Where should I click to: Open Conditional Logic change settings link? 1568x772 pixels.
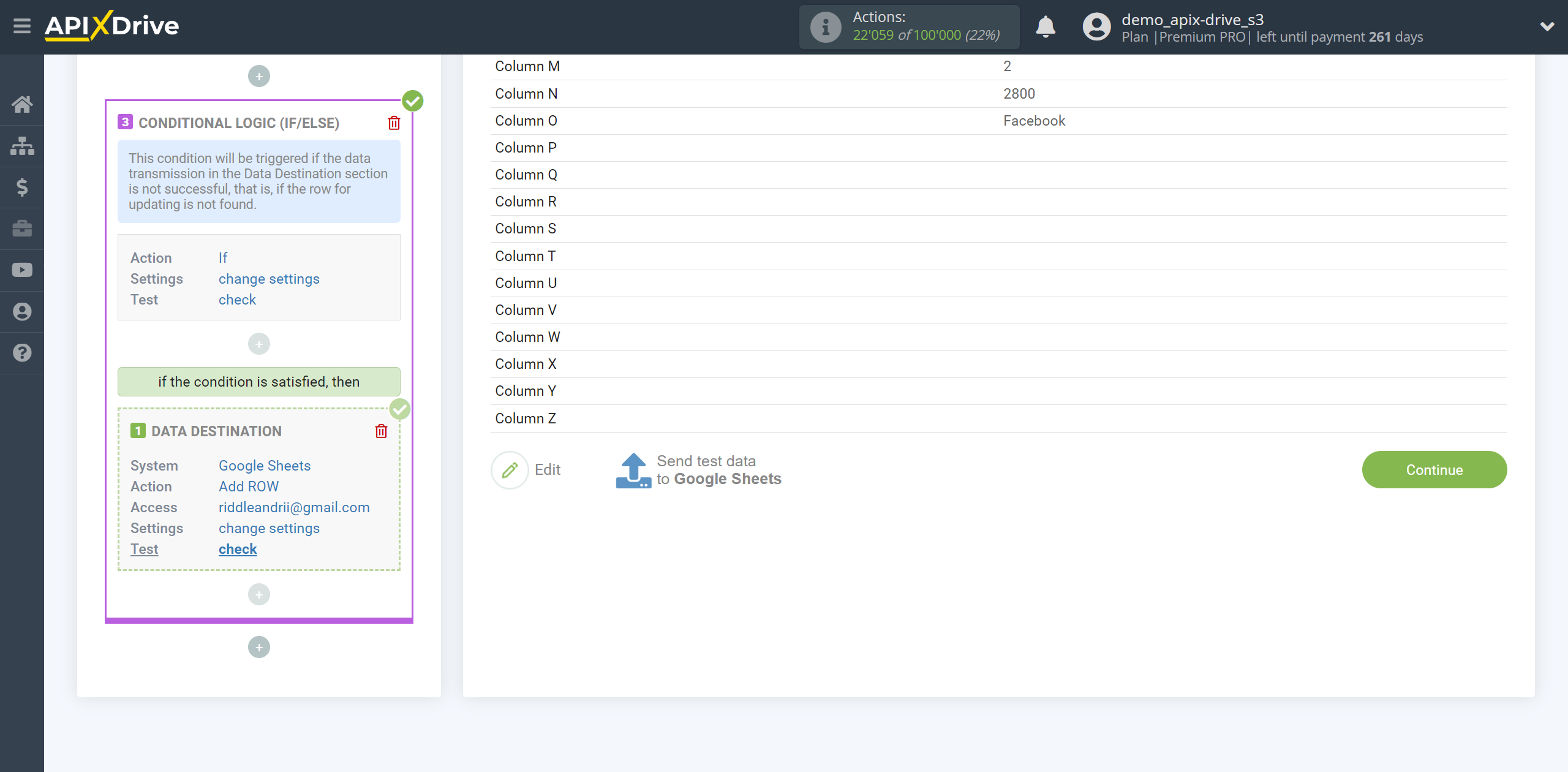coord(269,279)
